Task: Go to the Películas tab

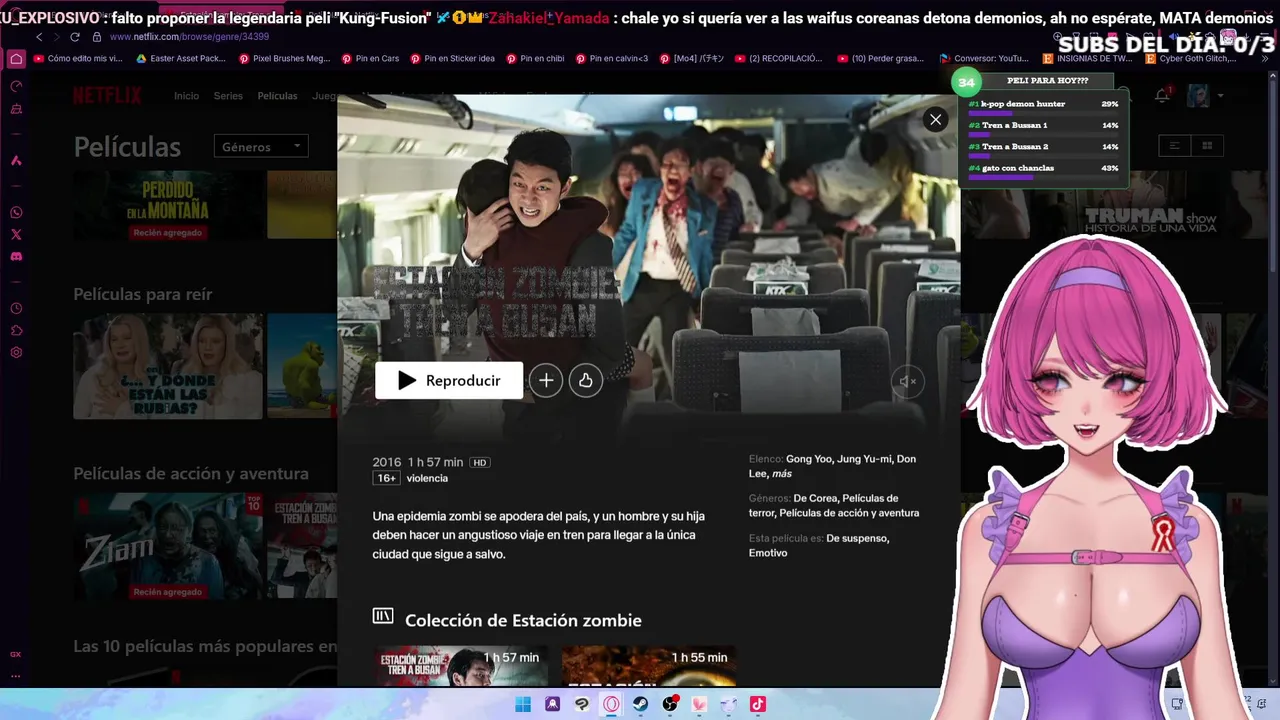Action: tap(277, 96)
